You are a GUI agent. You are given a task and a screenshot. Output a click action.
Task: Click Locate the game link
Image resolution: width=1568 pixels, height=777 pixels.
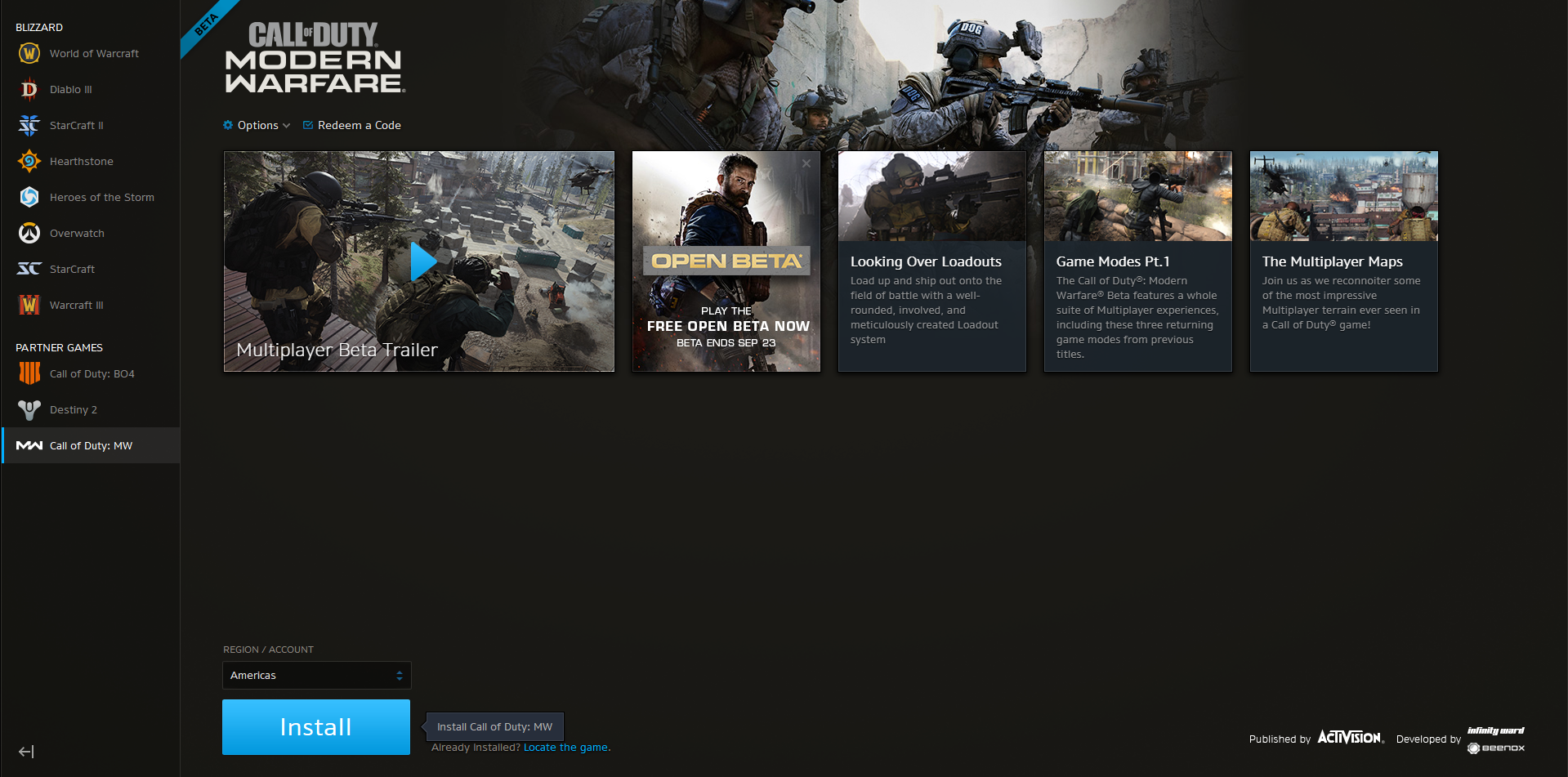[x=565, y=748]
